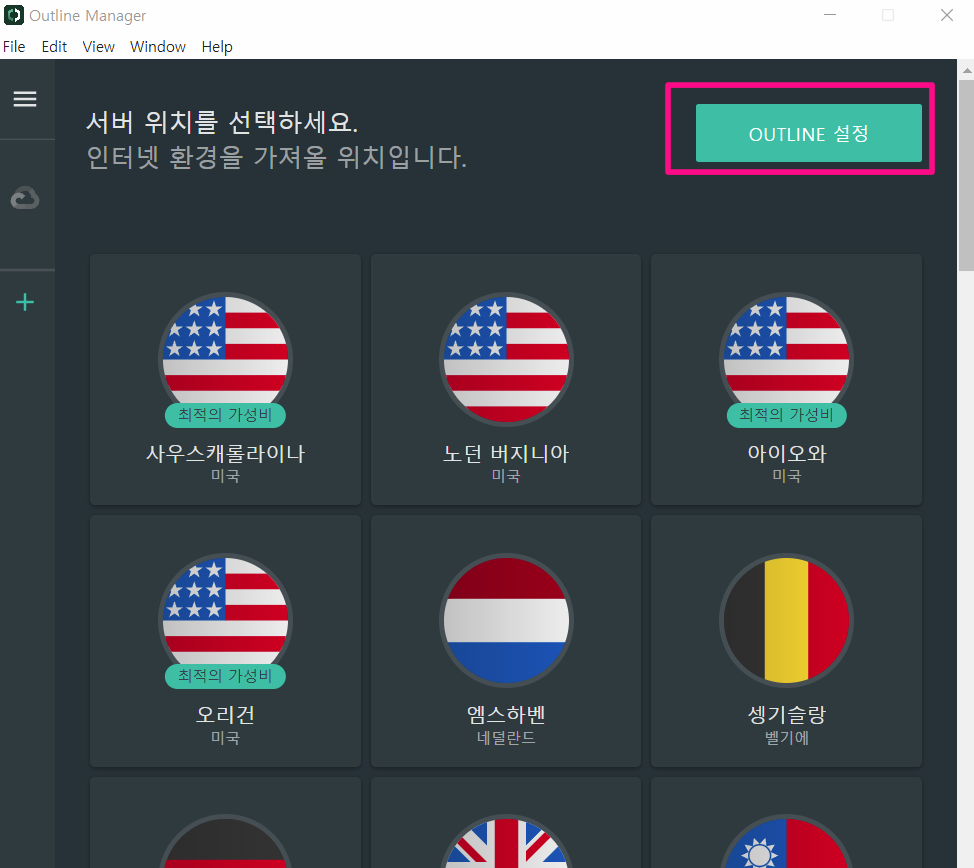This screenshot has width=974, height=868.
Task: Open the View menu
Action: (98, 47)
